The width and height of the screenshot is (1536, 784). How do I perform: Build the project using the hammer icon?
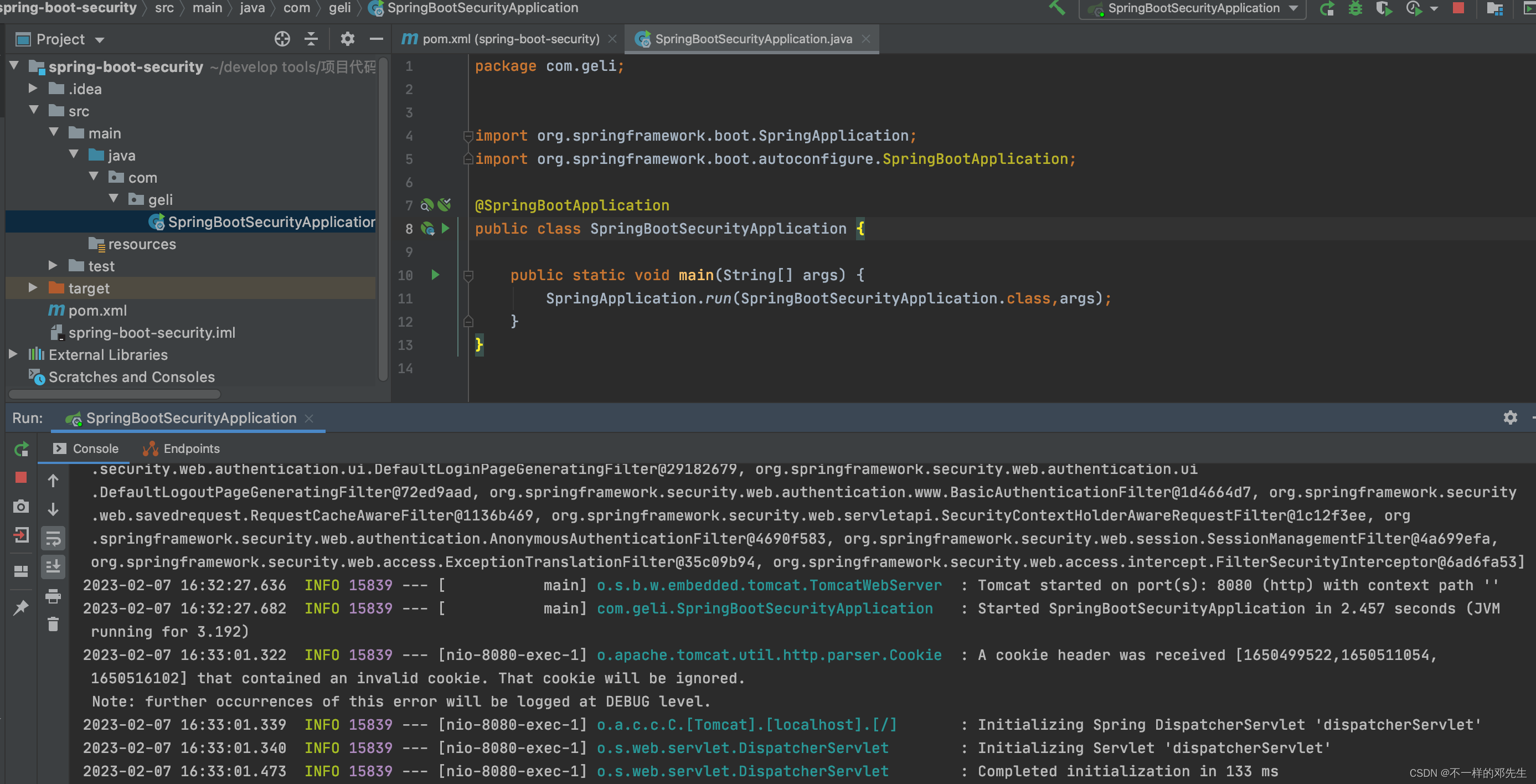[x=1058, y=8]
